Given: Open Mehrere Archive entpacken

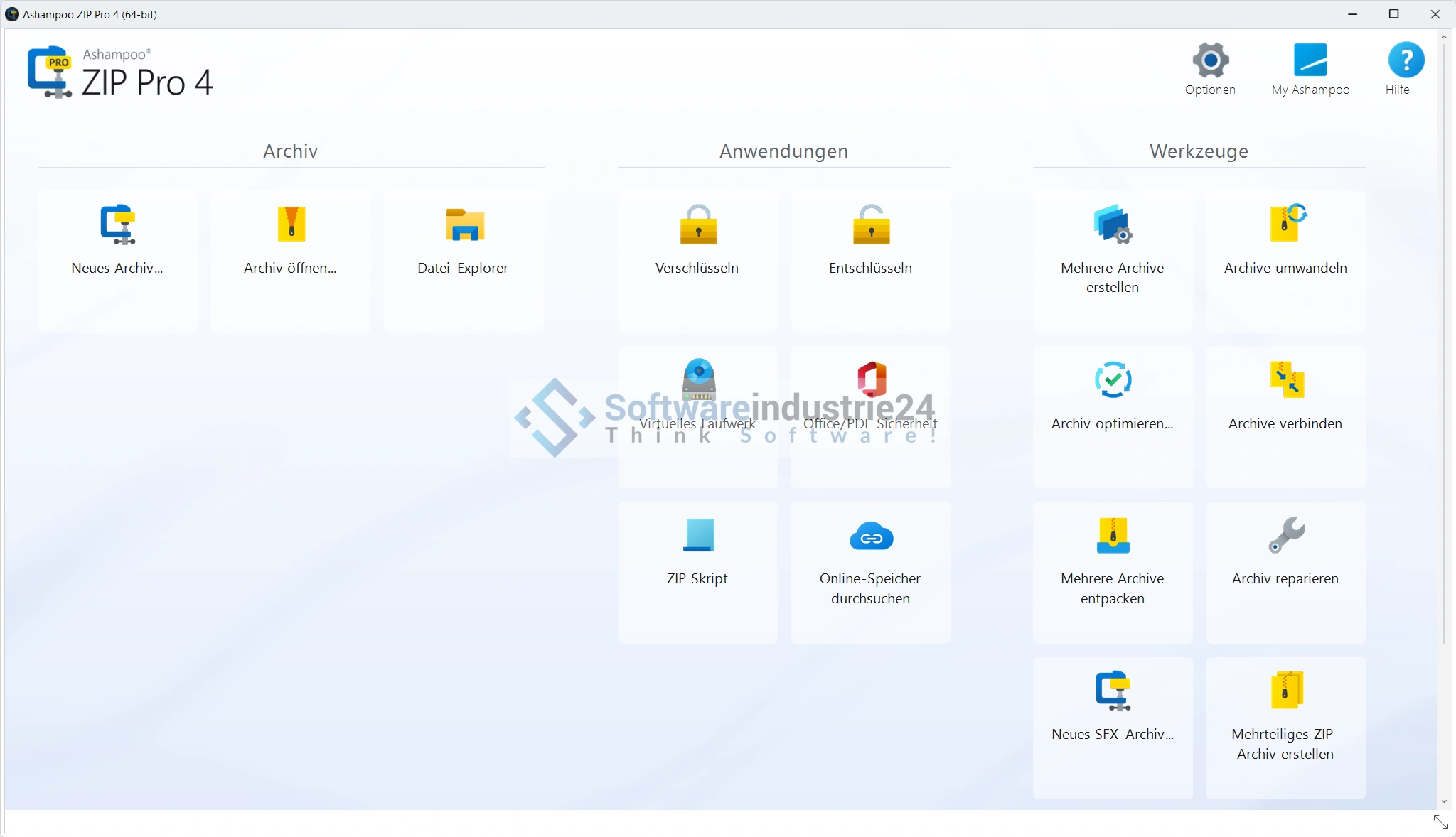Looking at the screenshot, I should coord(1113,571).
